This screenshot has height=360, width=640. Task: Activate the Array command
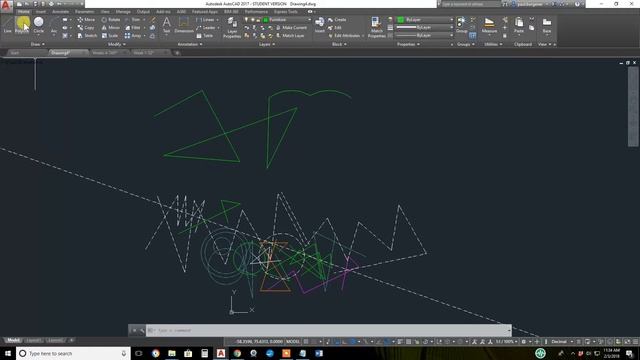pos(133,36)
